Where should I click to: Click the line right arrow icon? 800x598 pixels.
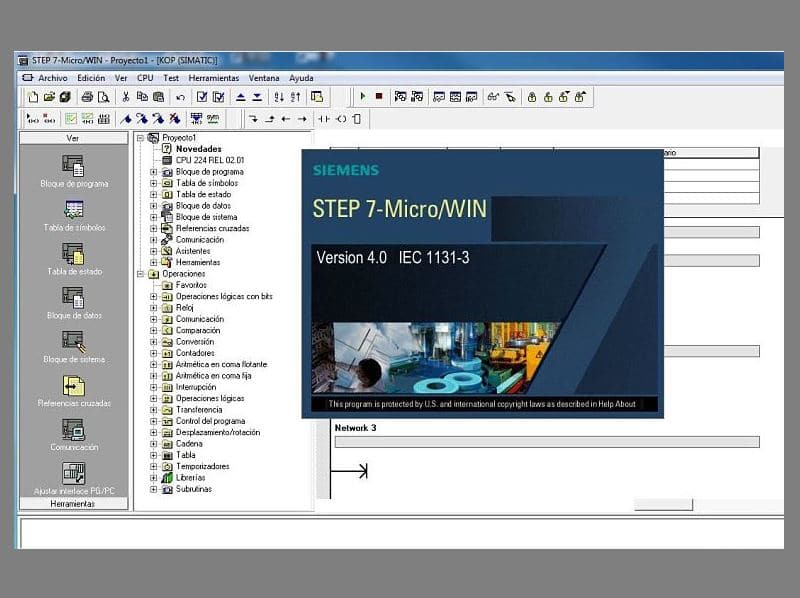[302, 119]
